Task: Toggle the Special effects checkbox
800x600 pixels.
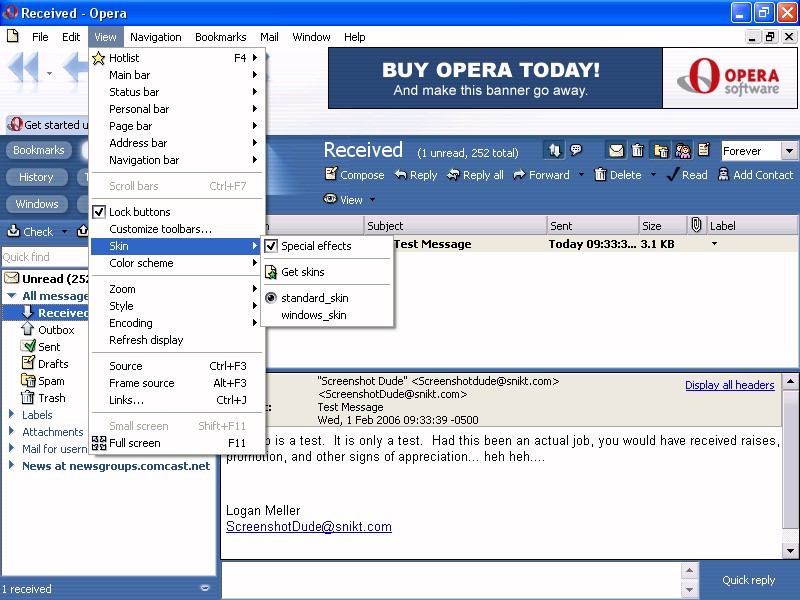Action: [271, 246]
